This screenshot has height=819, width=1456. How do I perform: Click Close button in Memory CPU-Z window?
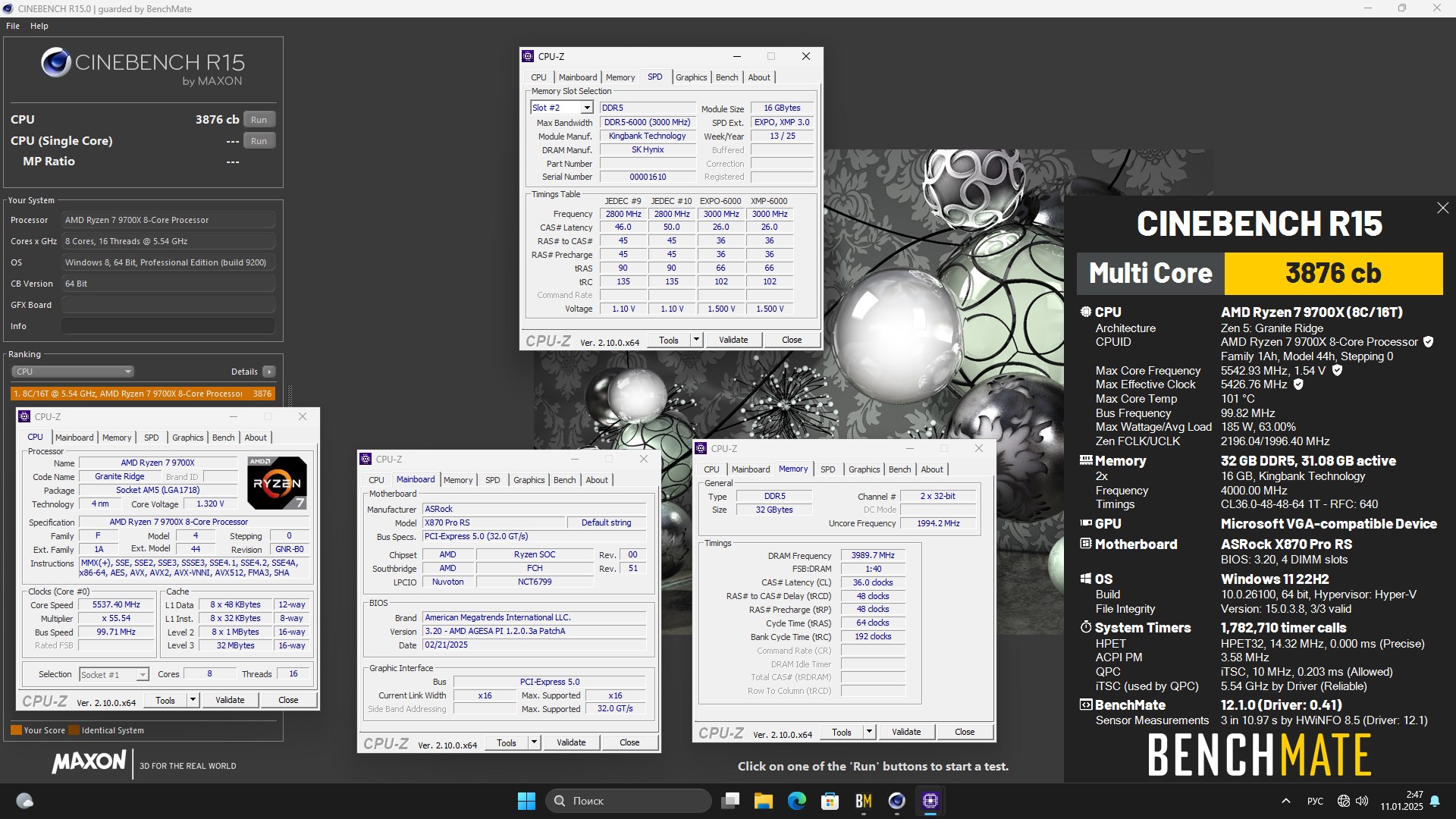[x=965, y=732]
